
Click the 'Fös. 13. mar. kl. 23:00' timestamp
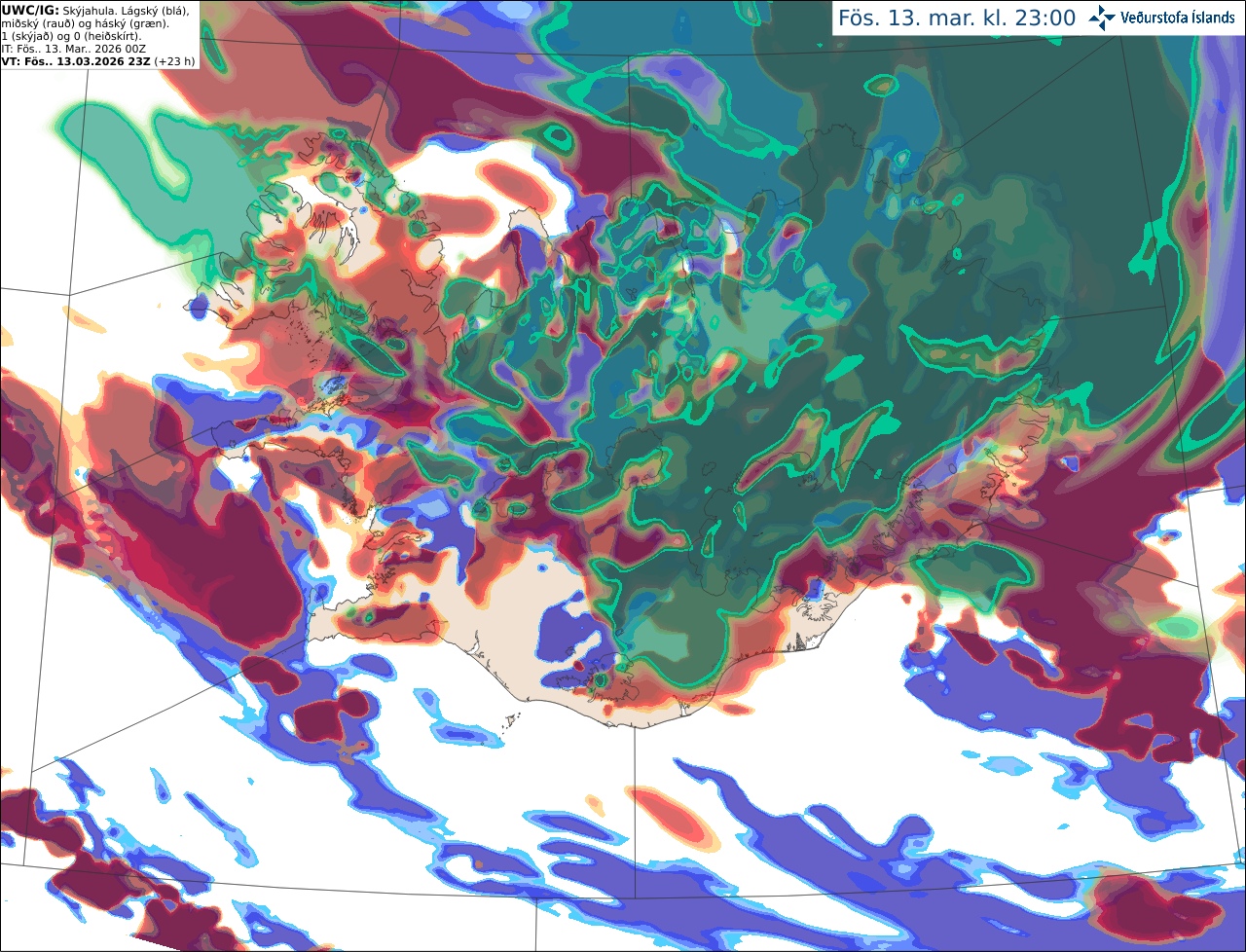pos(957,18)
